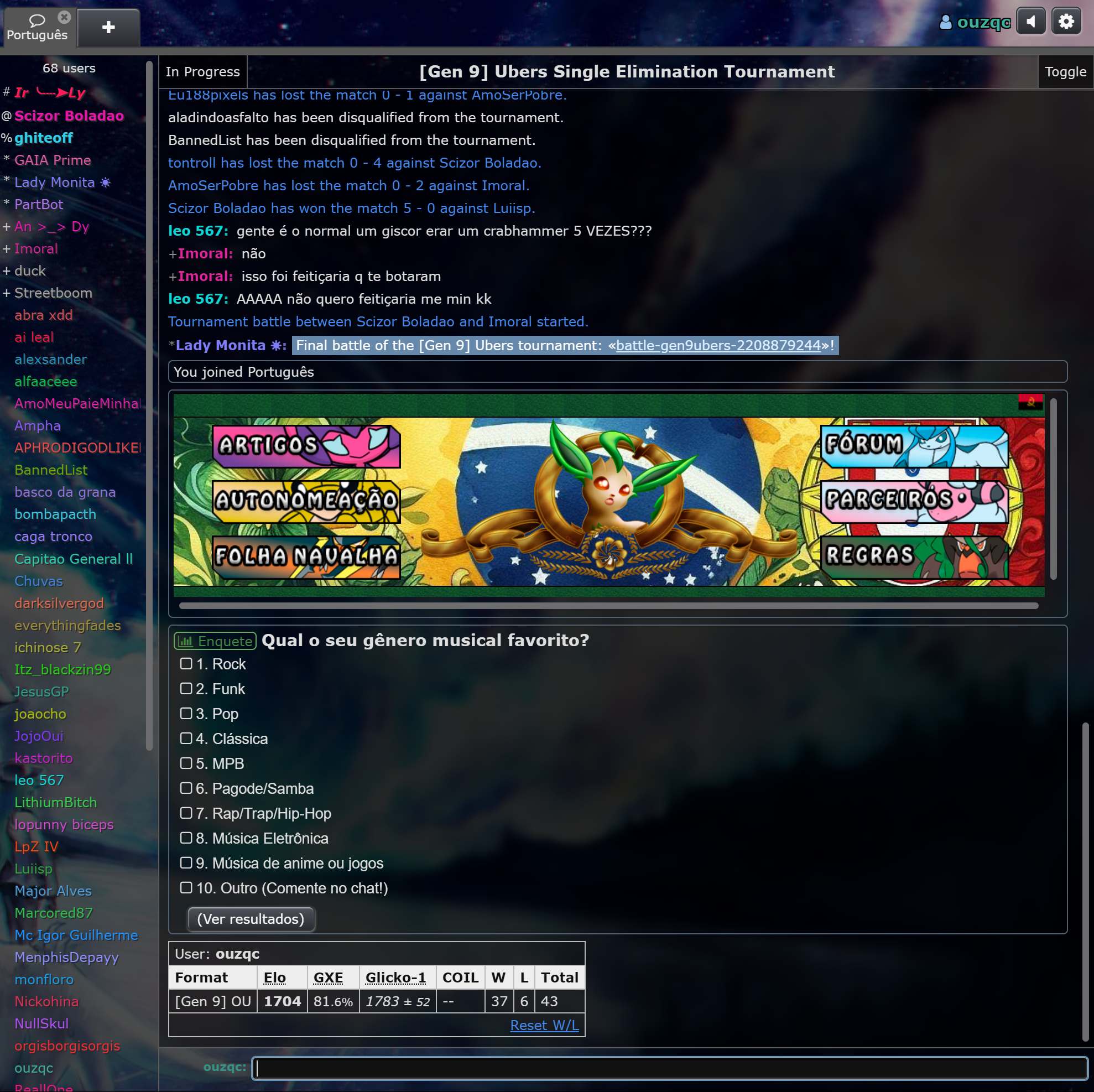This screenshot has width=1094, height=1092.
Task: Open the options gear icon
Action: [1066, 22]
